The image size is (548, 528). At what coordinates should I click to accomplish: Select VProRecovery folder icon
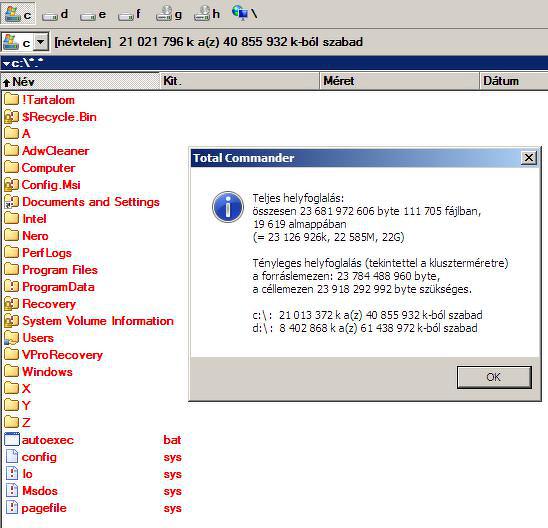point(11,355)
